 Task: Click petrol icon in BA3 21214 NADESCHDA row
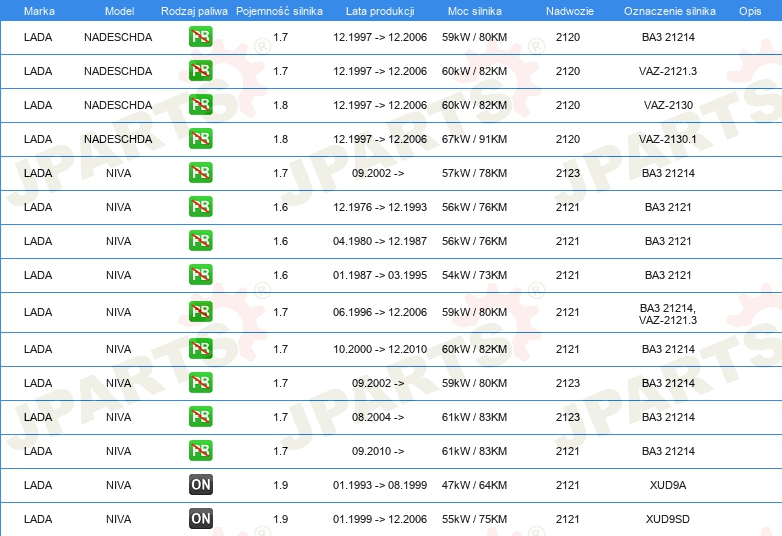click(x=200, y=37)
